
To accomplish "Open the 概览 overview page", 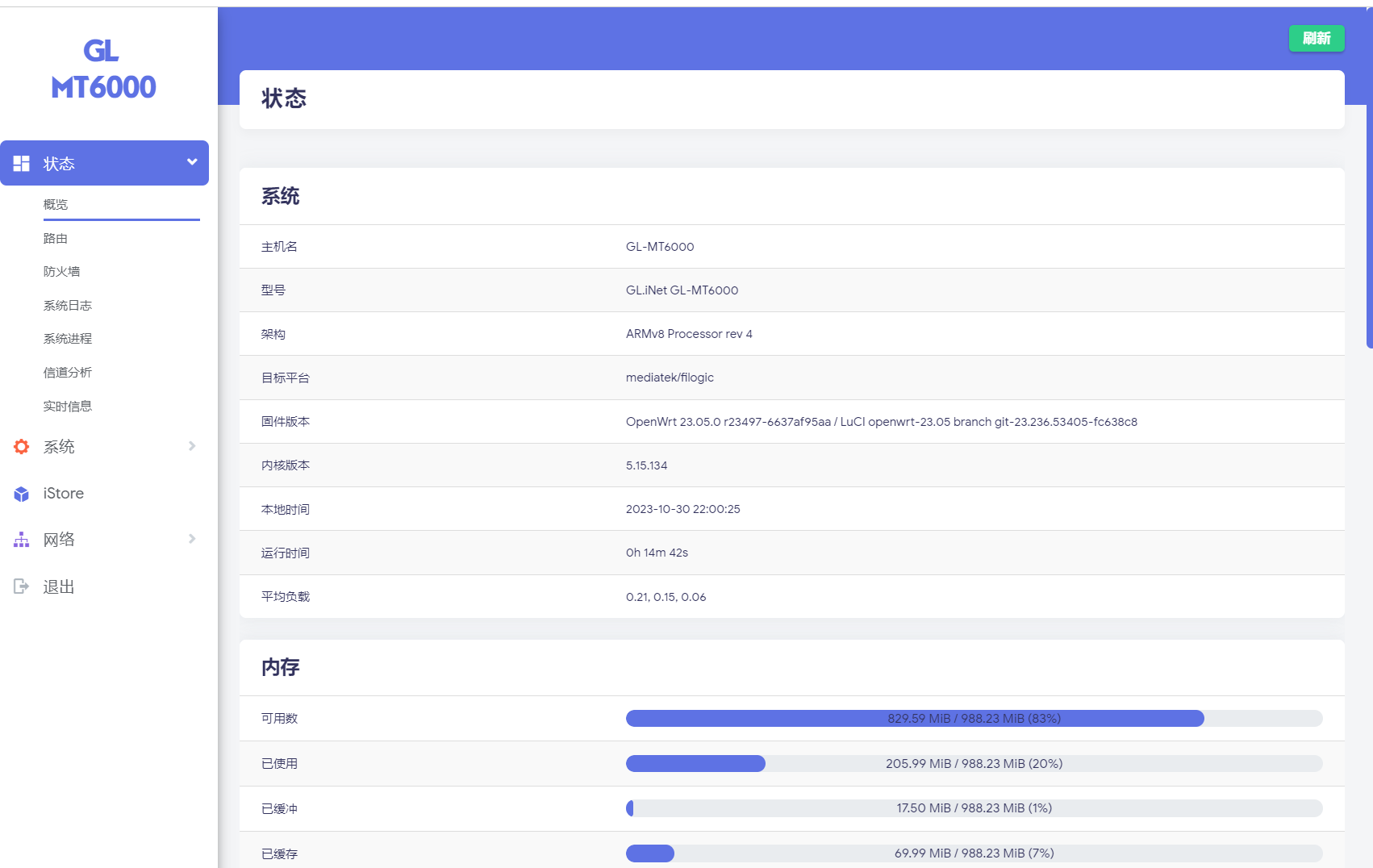I will 56,205.
